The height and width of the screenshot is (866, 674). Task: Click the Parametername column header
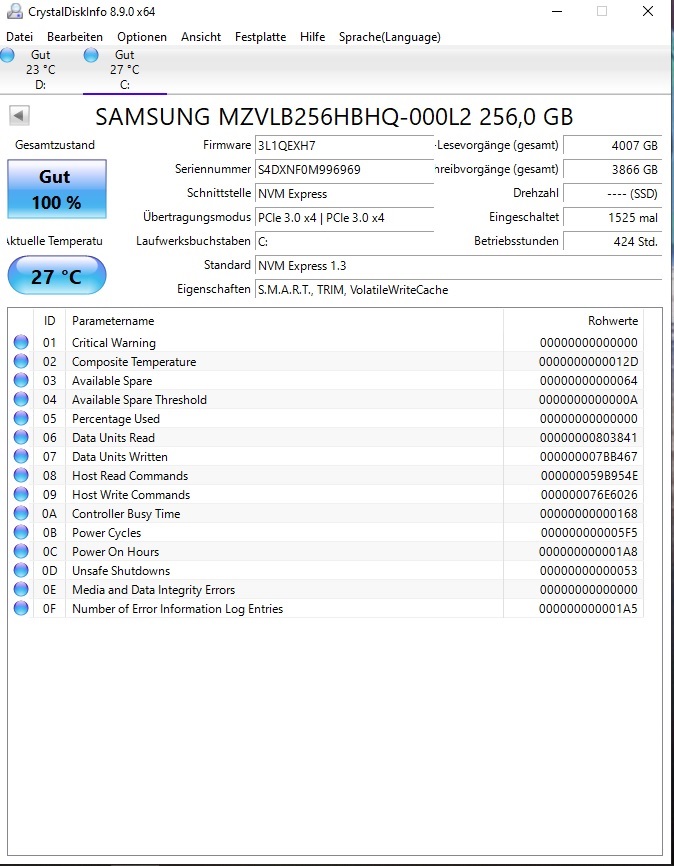[285, 321]
